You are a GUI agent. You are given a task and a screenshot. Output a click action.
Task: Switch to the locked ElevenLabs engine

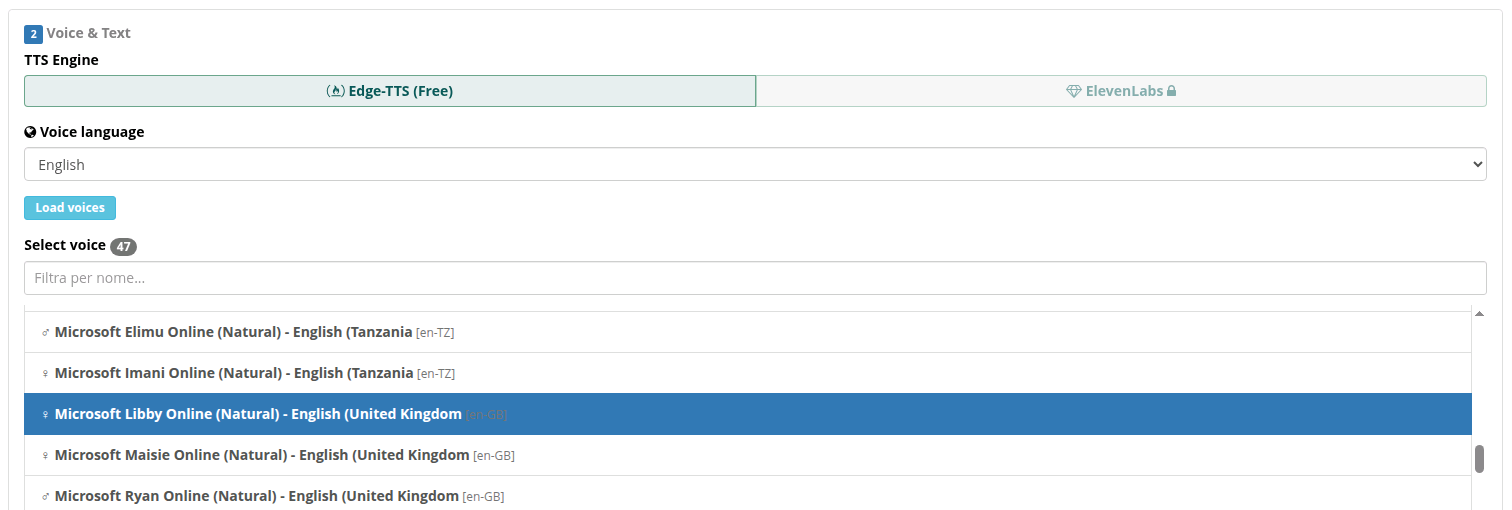[x=1121, y=91]
